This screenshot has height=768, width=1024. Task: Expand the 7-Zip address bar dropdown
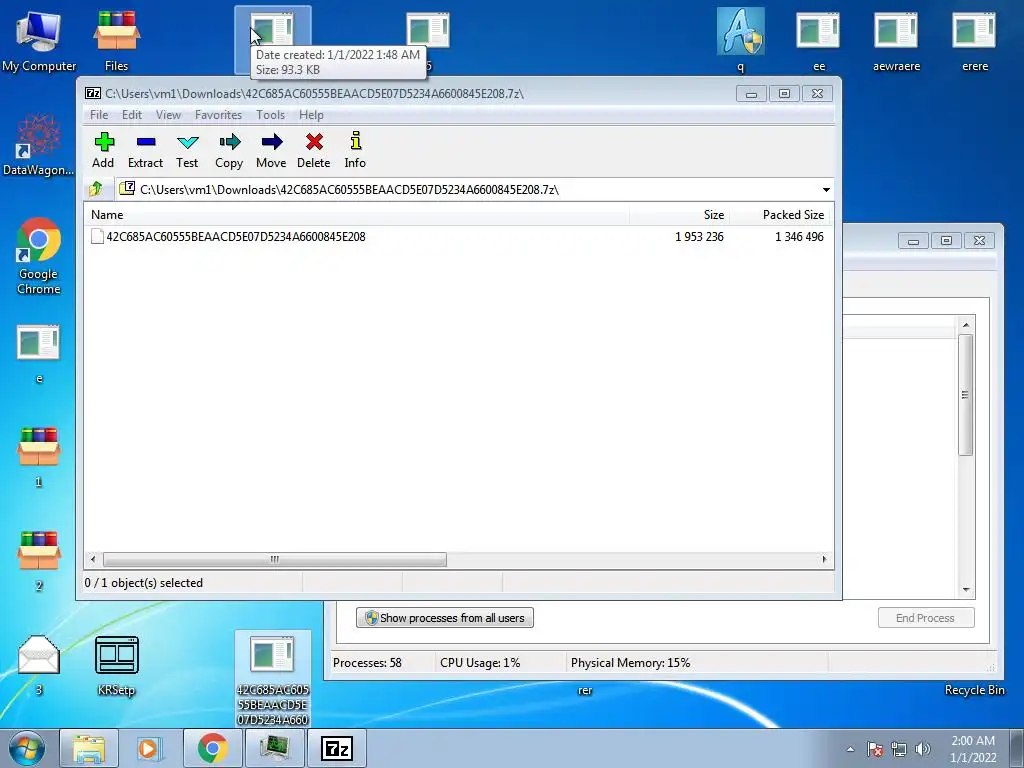tap(826, 189)
